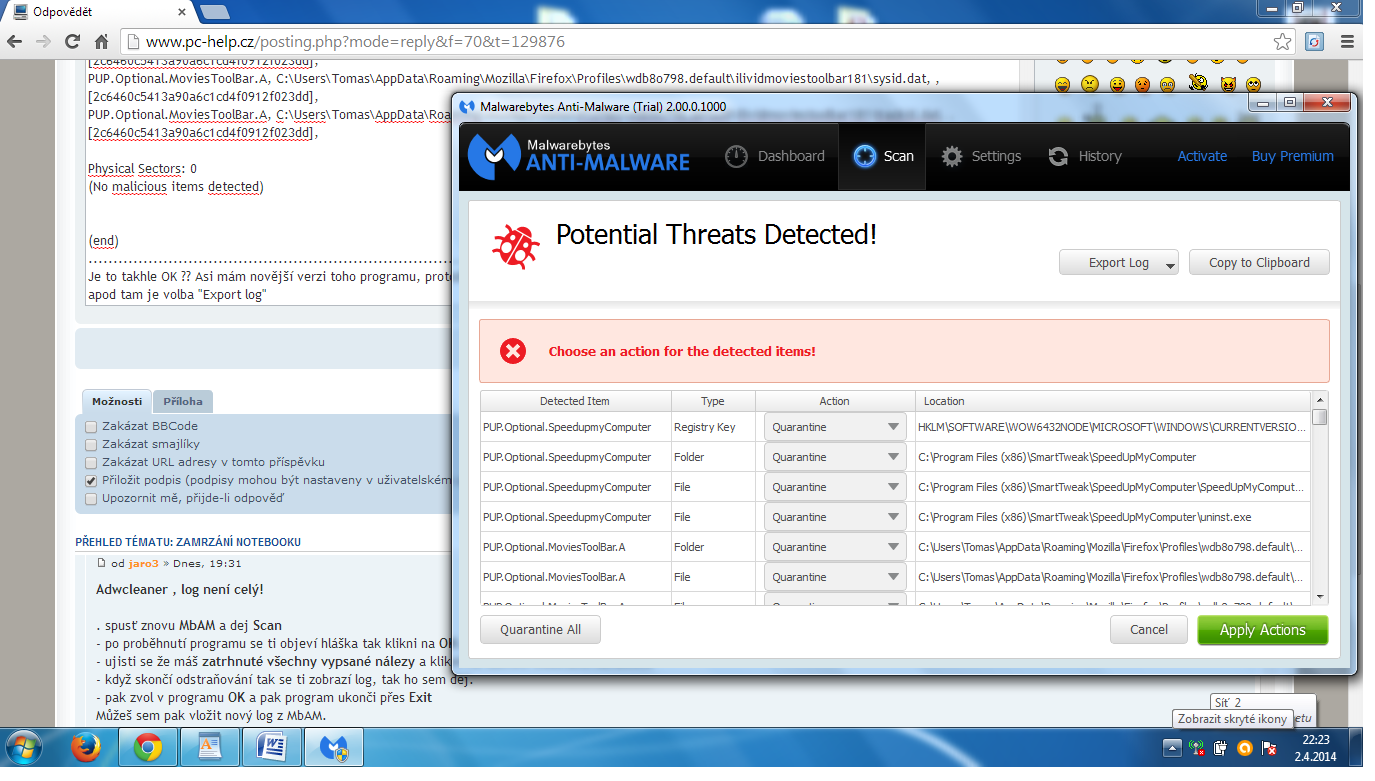Toggle the Zakázat smajlíky checkbox
This screenshot has width=1375, height=781.
tap(91, 444)
